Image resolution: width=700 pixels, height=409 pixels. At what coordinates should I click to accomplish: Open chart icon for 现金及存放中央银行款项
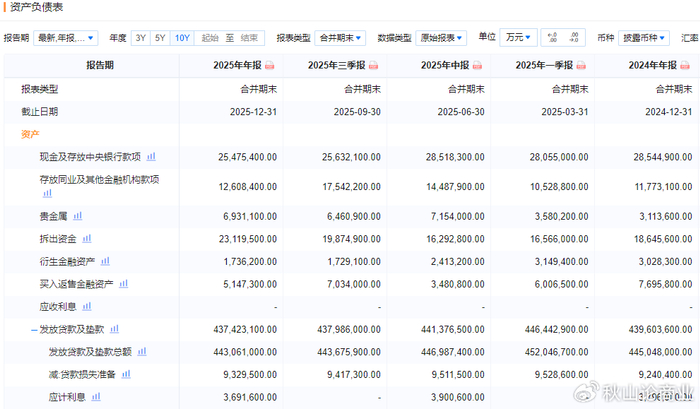(x=152, y=157)
